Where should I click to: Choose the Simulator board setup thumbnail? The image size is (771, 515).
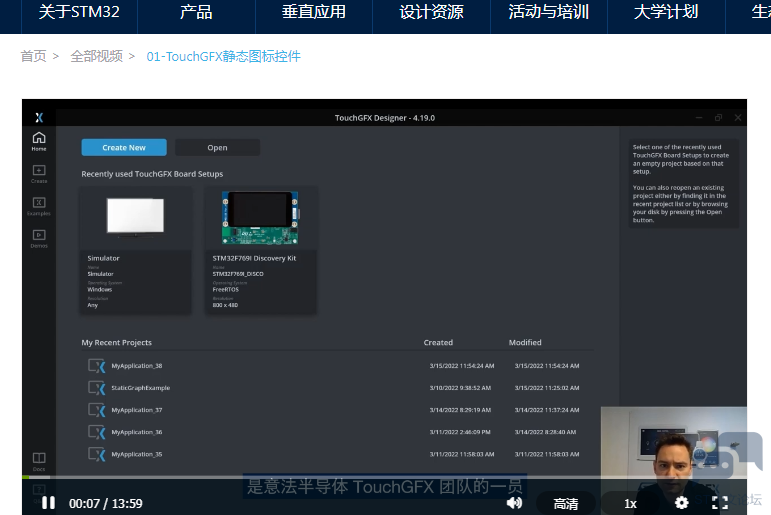click(x=136, y=216)
